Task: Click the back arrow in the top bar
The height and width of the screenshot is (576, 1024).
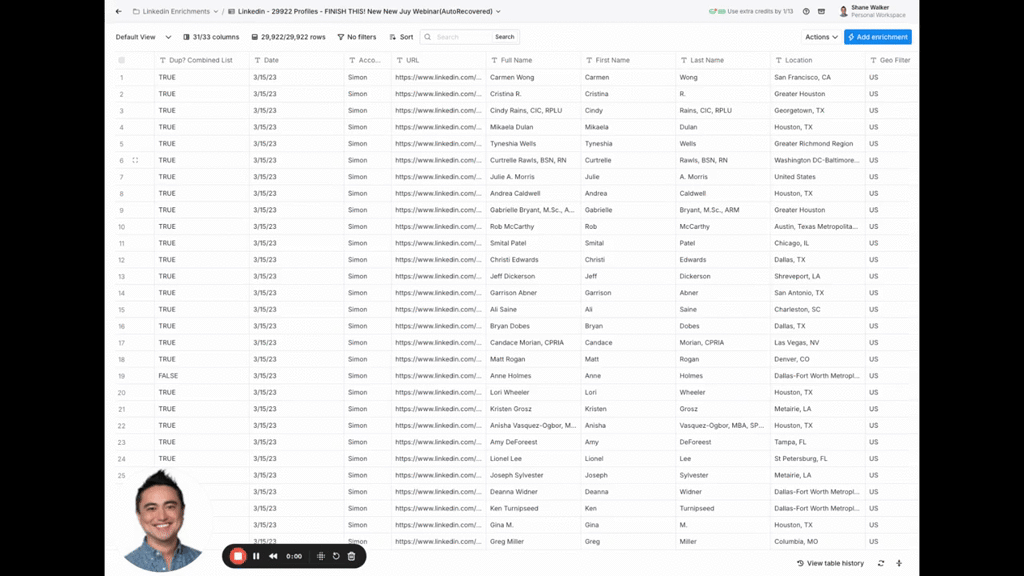Action: point(119,12)
